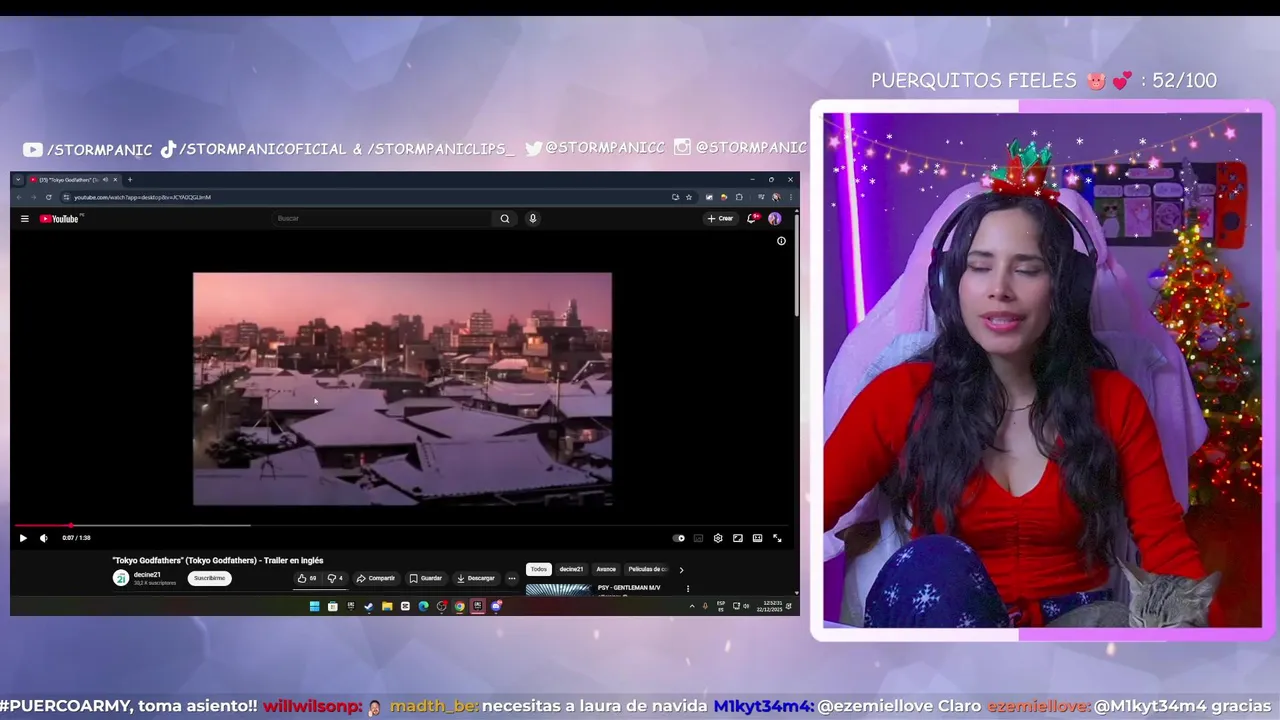Switch to theater mode
Image resolution: width=1280 pixels, height=720 pixels.
click(x=757, y=538)
